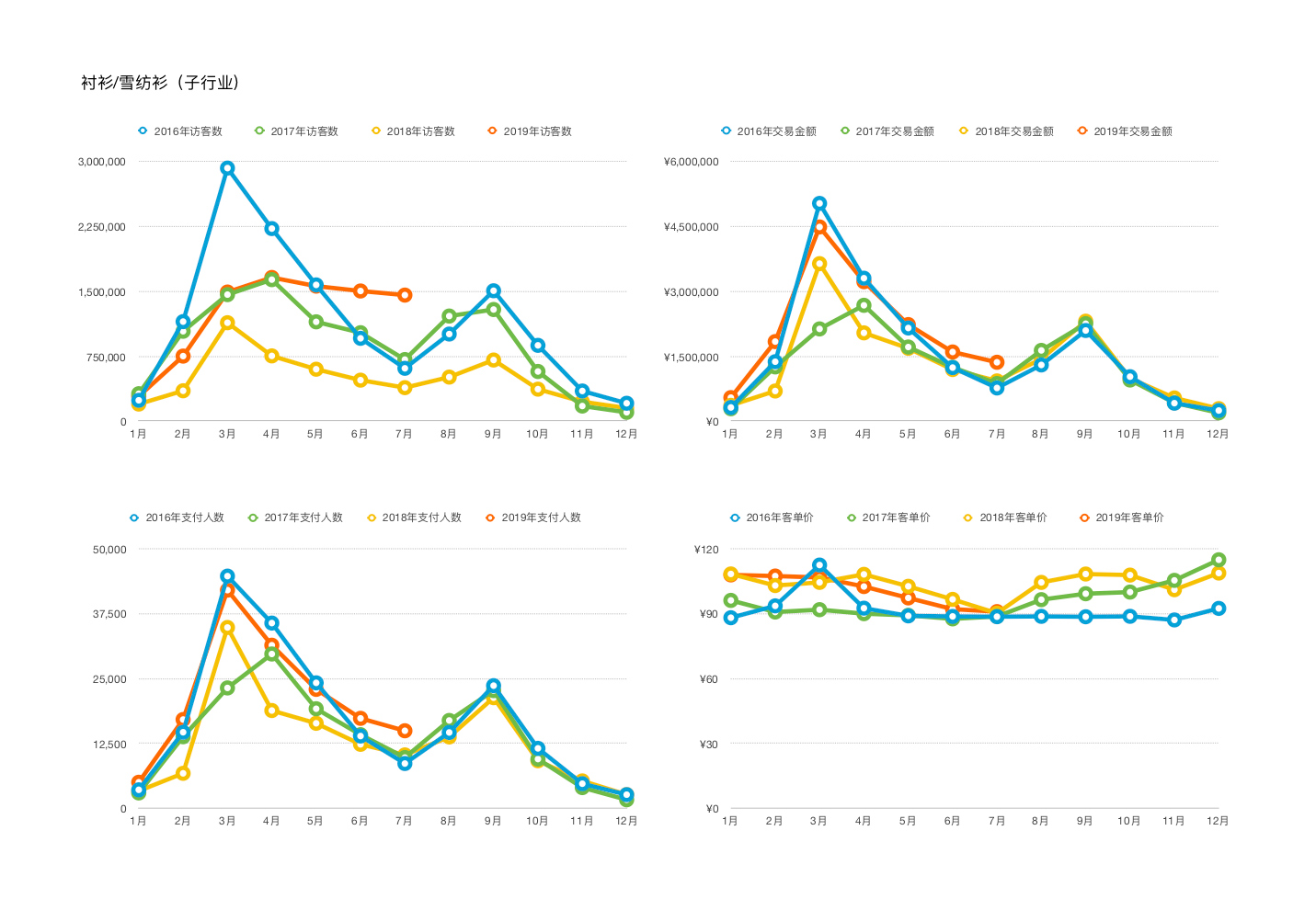Click the 2017年访客数 green legend marker

[259, 131]
